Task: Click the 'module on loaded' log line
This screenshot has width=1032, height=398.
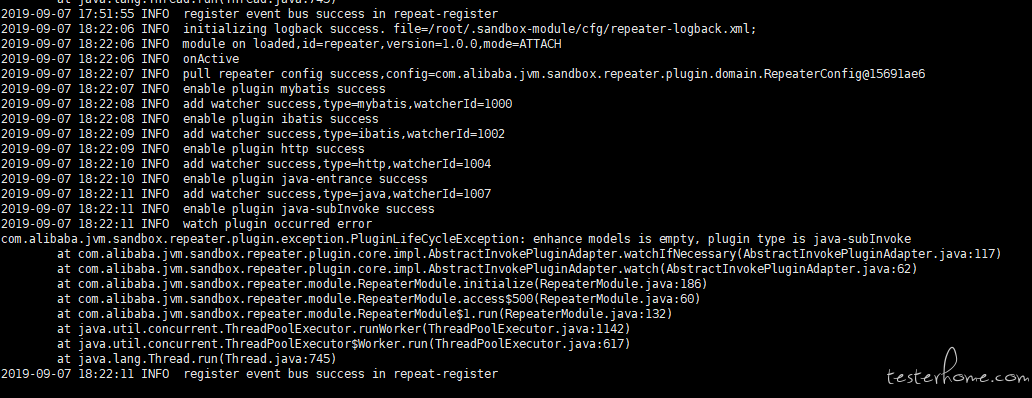Action: [x=281, y=44]
